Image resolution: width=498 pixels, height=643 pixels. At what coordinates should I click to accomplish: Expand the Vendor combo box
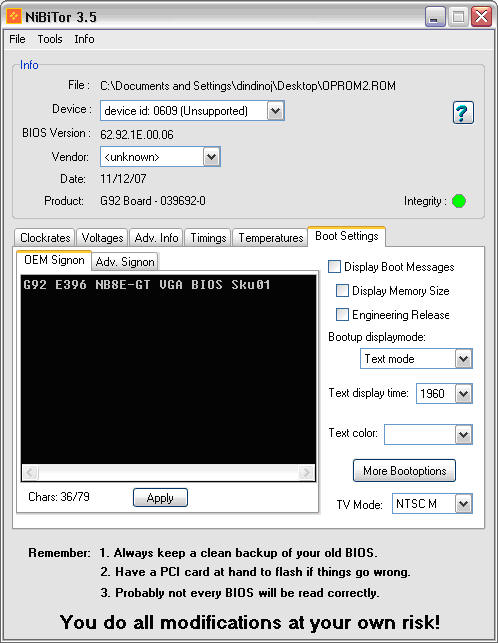click(x=212, y=157)
